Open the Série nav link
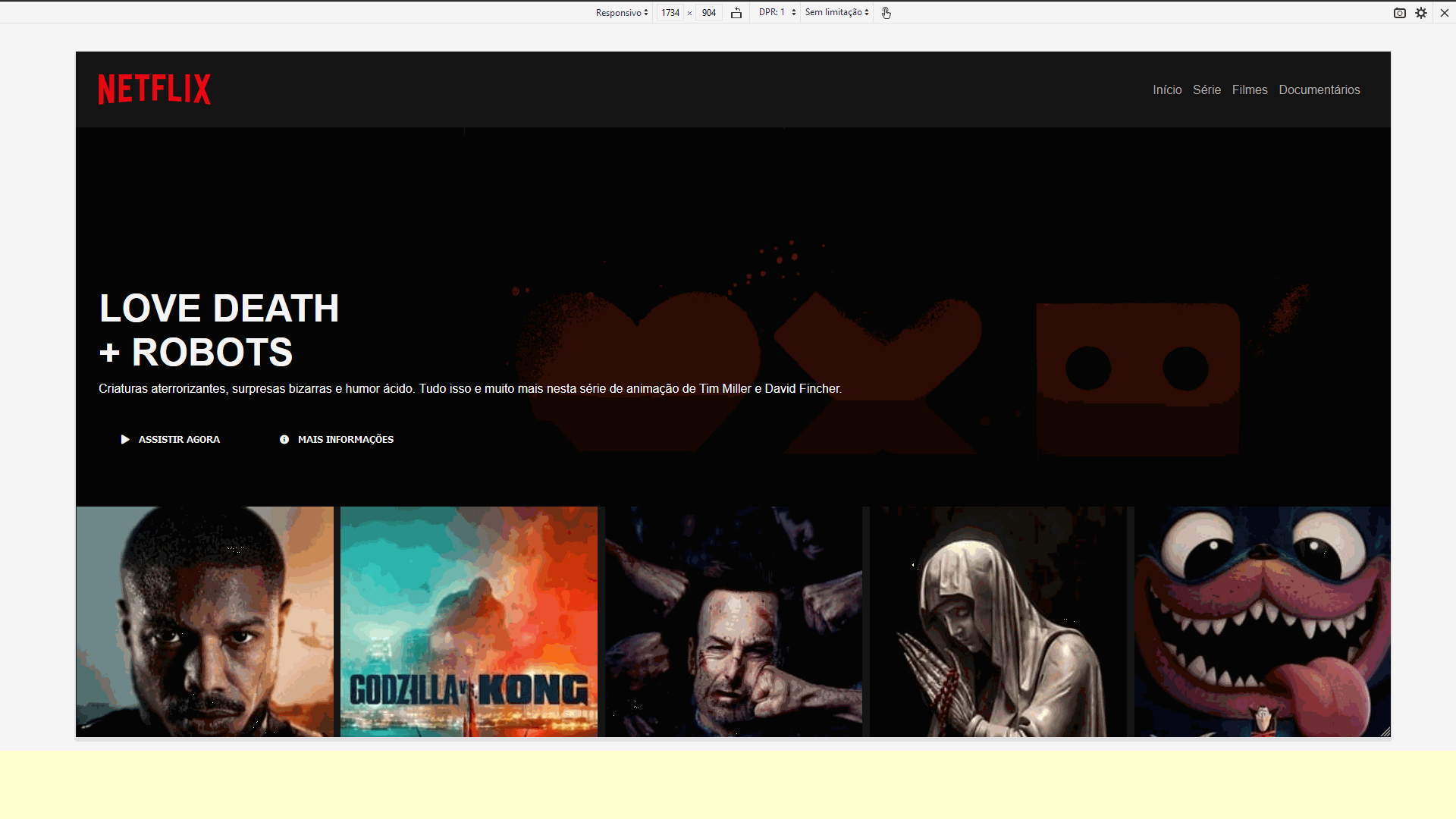1456x819 pixels. (x=1207, y=90)
